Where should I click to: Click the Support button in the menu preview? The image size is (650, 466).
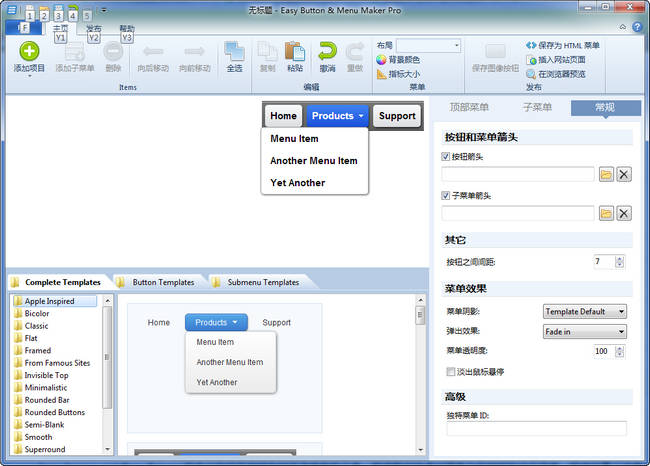coord(397,116)
